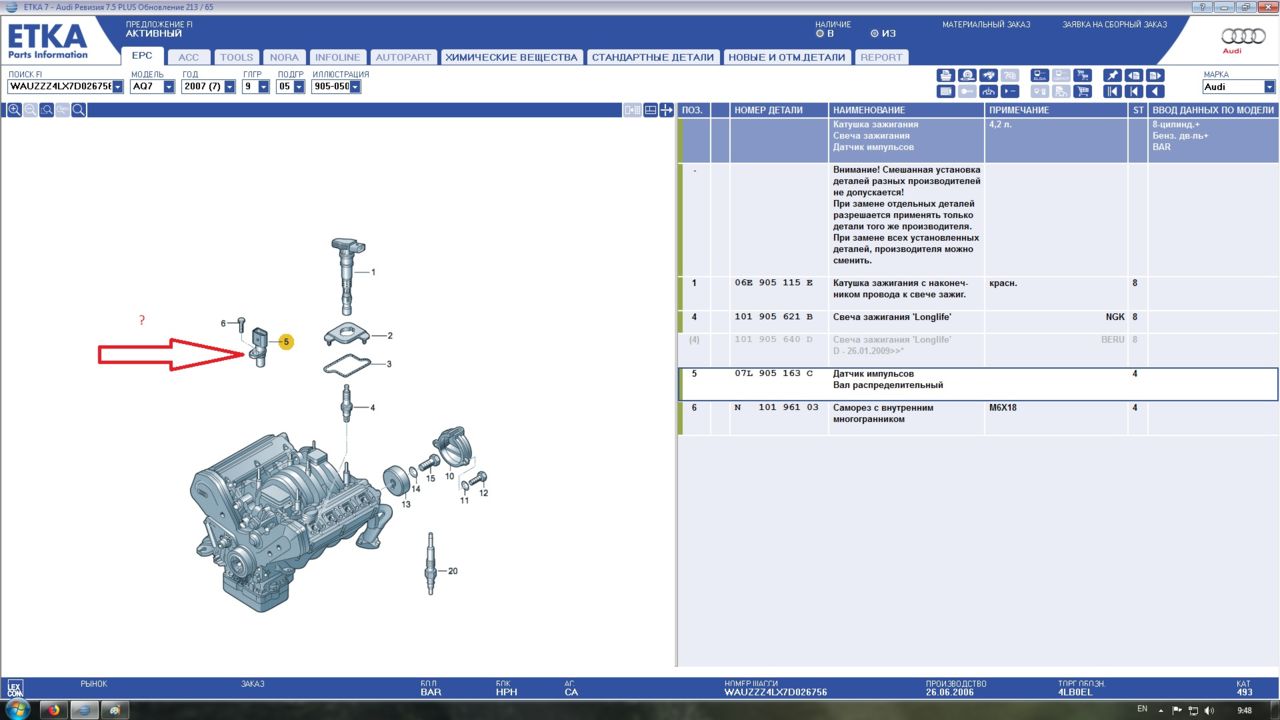Image resolution: width=1280 pixels, height=720 pixels.
Task: Click the single left arrow navigation icon
Action: coord(1155,91)
